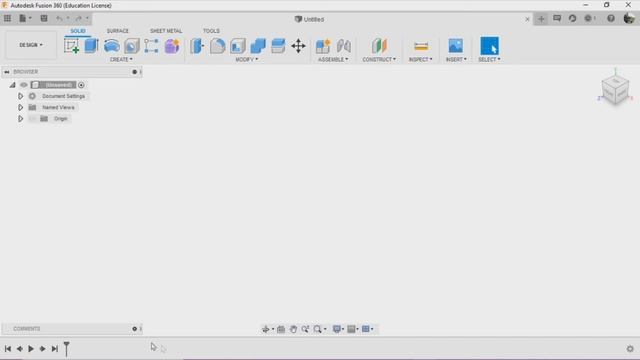Click the Offset Plane construct icon

pyautogui.click(x=379, y=46)
